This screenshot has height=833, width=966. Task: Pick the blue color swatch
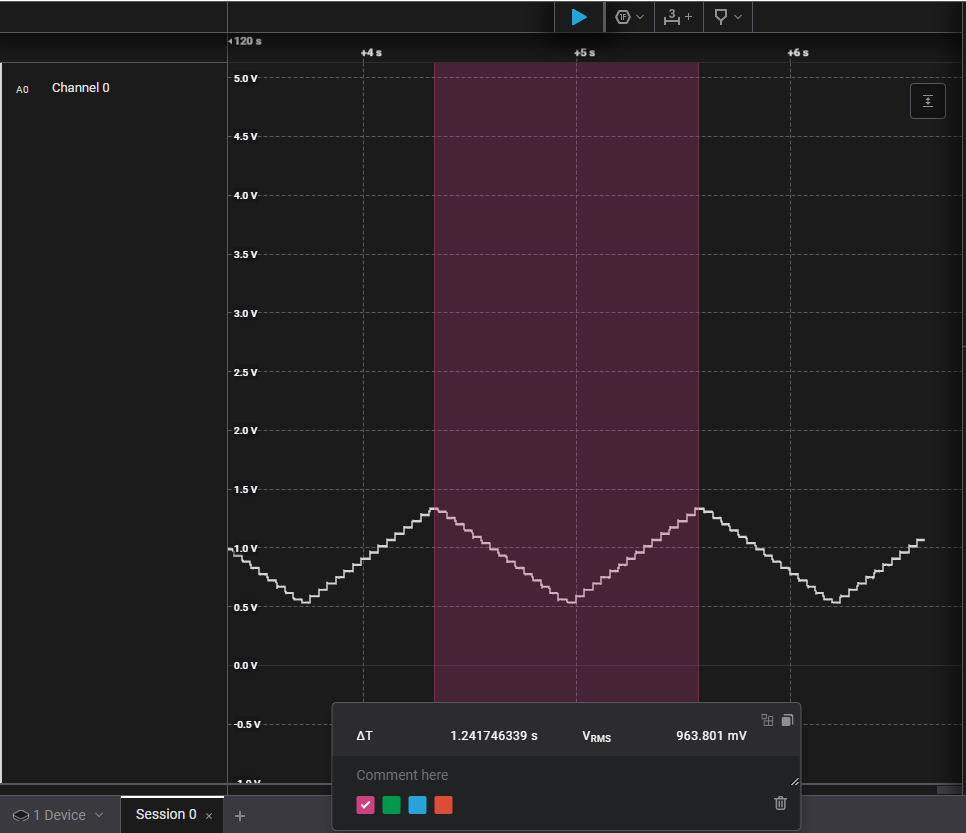(417, 804)
